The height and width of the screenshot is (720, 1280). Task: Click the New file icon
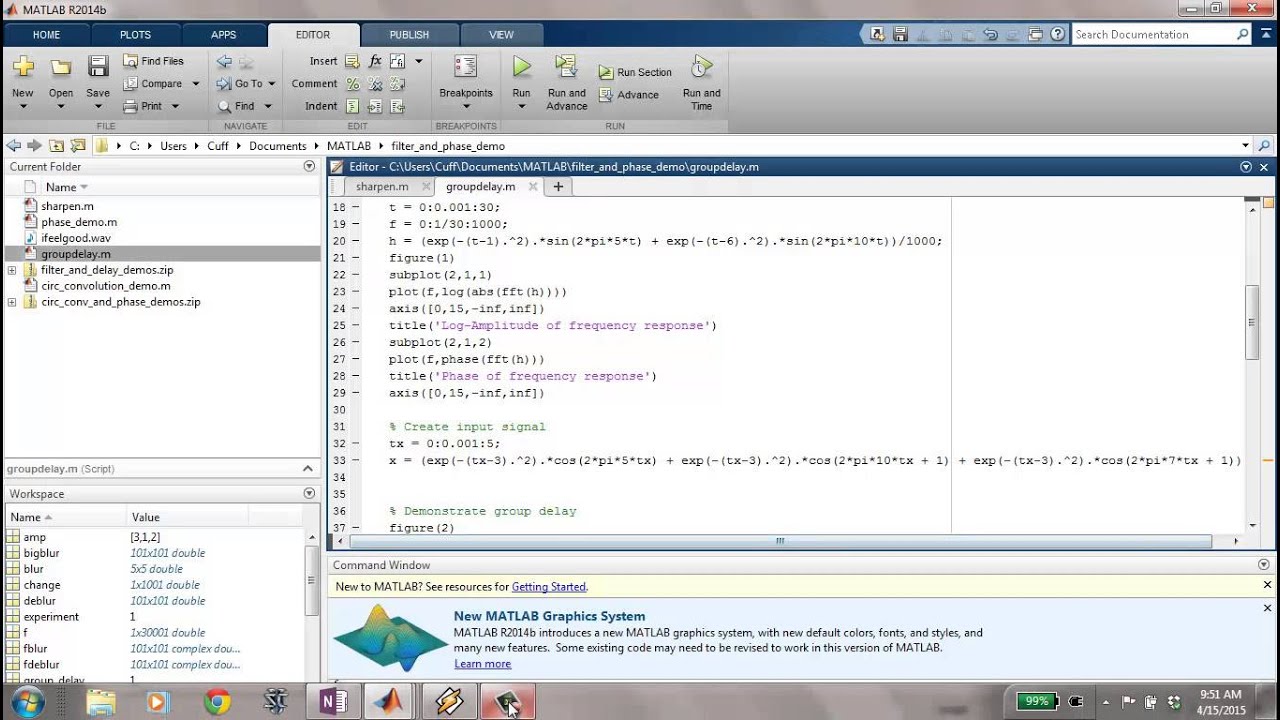point(23,68)
